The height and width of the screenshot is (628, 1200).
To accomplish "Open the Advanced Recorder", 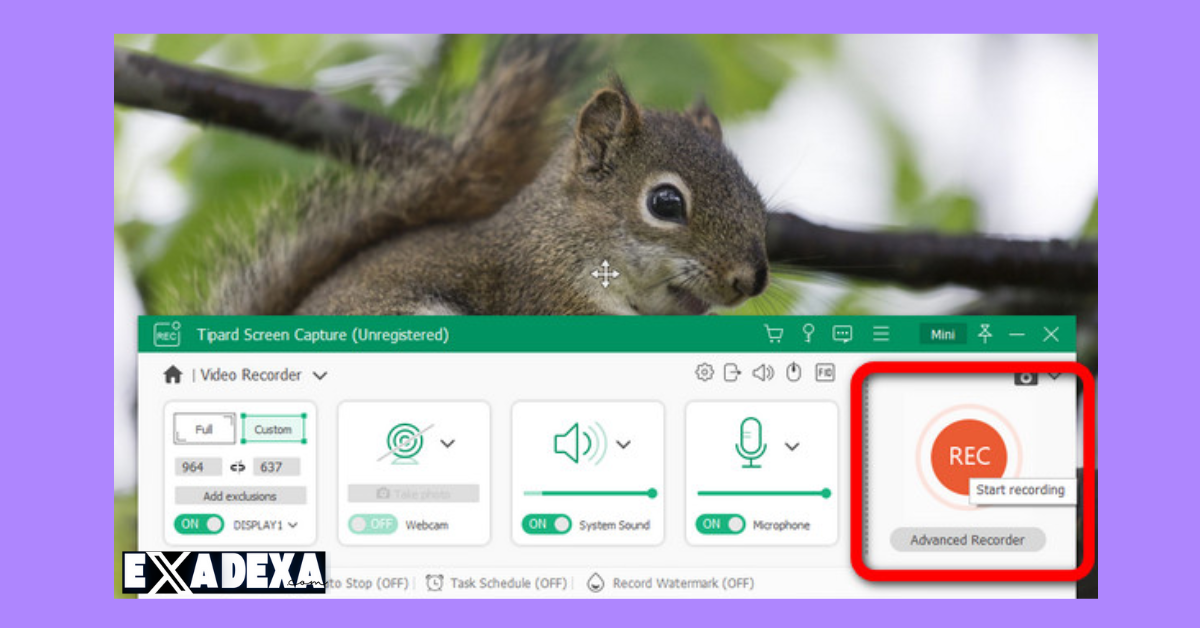I will [x=967, y=540].
